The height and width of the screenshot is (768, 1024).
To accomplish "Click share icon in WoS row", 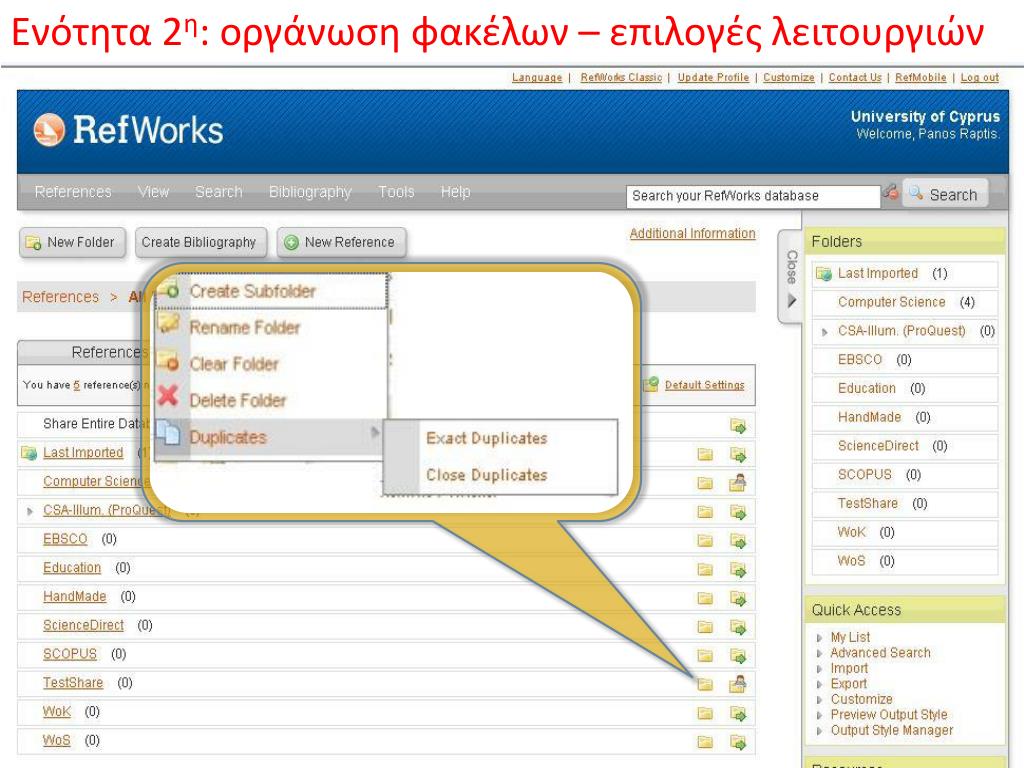I will tap(738, 742).
